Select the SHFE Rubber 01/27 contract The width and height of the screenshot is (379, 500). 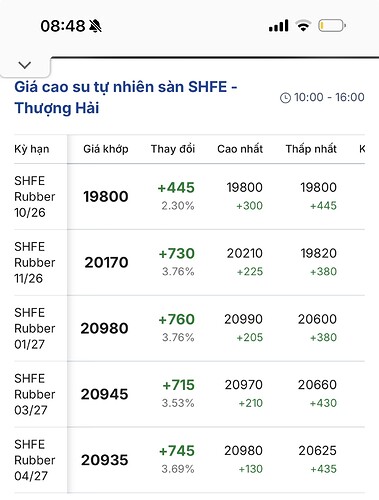tap(34, 328)
